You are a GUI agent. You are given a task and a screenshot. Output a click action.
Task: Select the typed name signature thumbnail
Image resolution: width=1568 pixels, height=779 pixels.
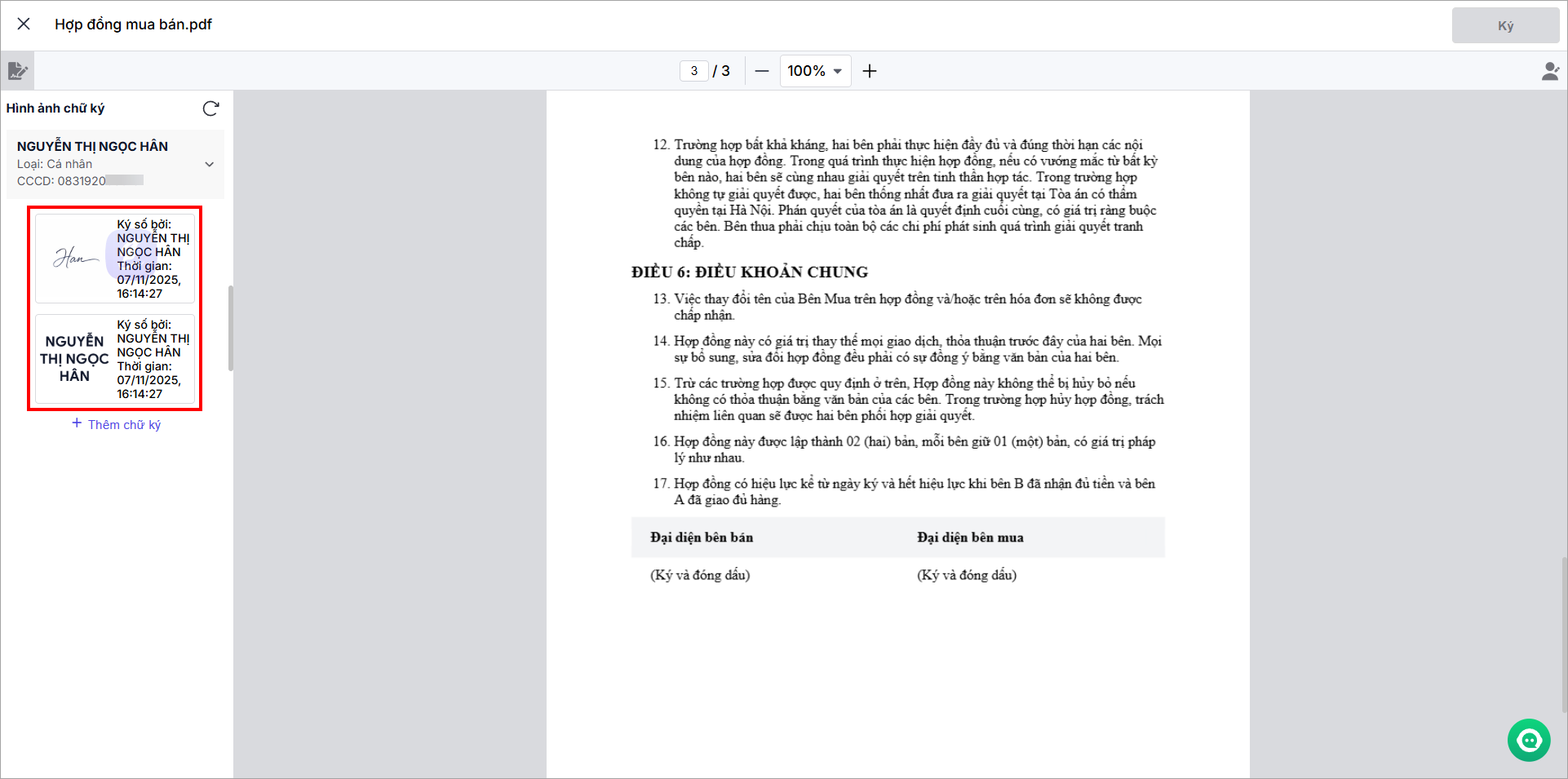coord(115,359)
